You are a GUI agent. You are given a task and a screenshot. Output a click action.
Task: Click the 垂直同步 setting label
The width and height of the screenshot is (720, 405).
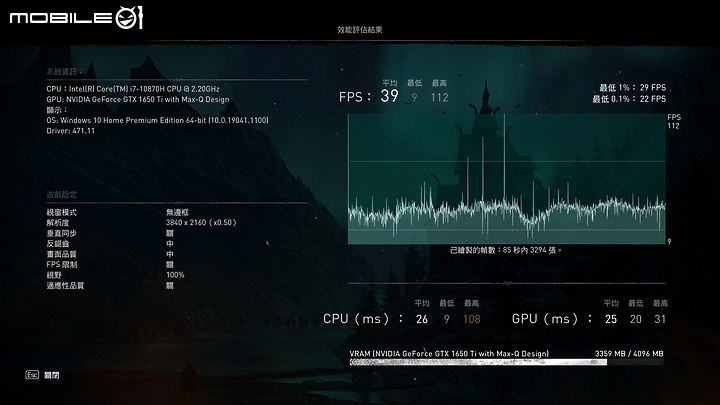[x=62, y=233]
